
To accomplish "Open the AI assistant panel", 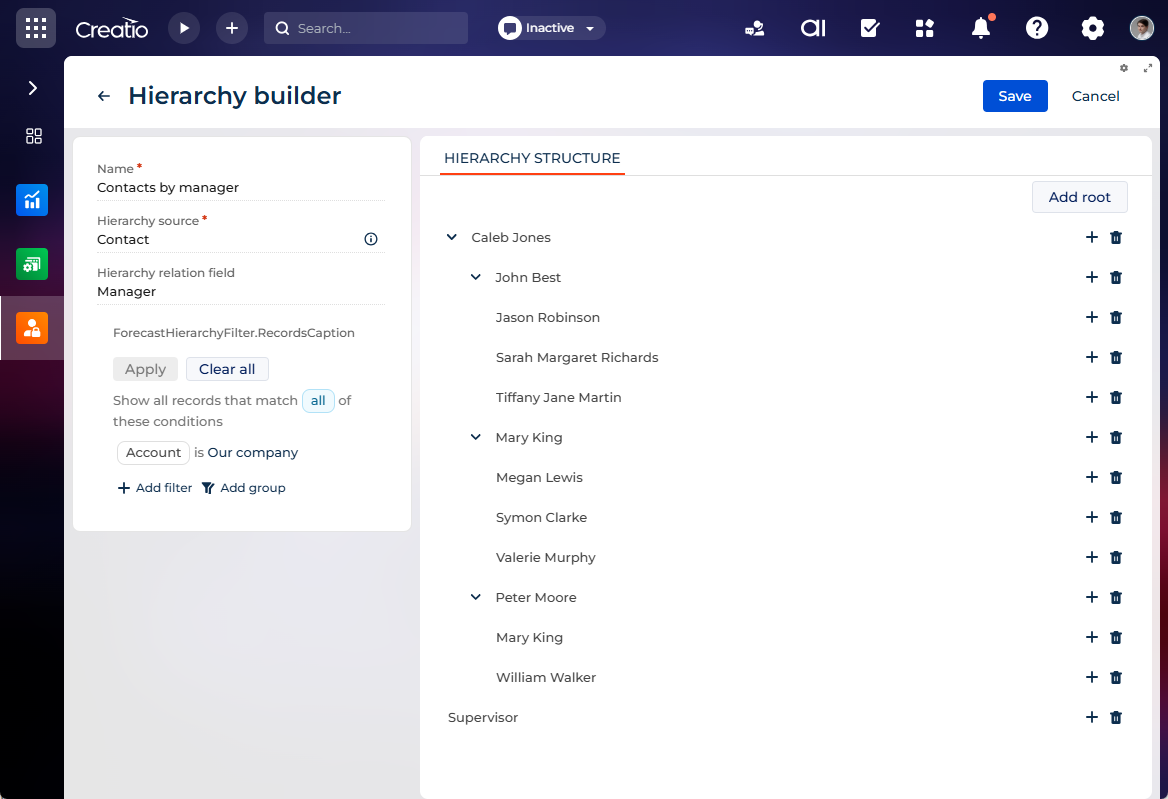I will coord(813,28).
